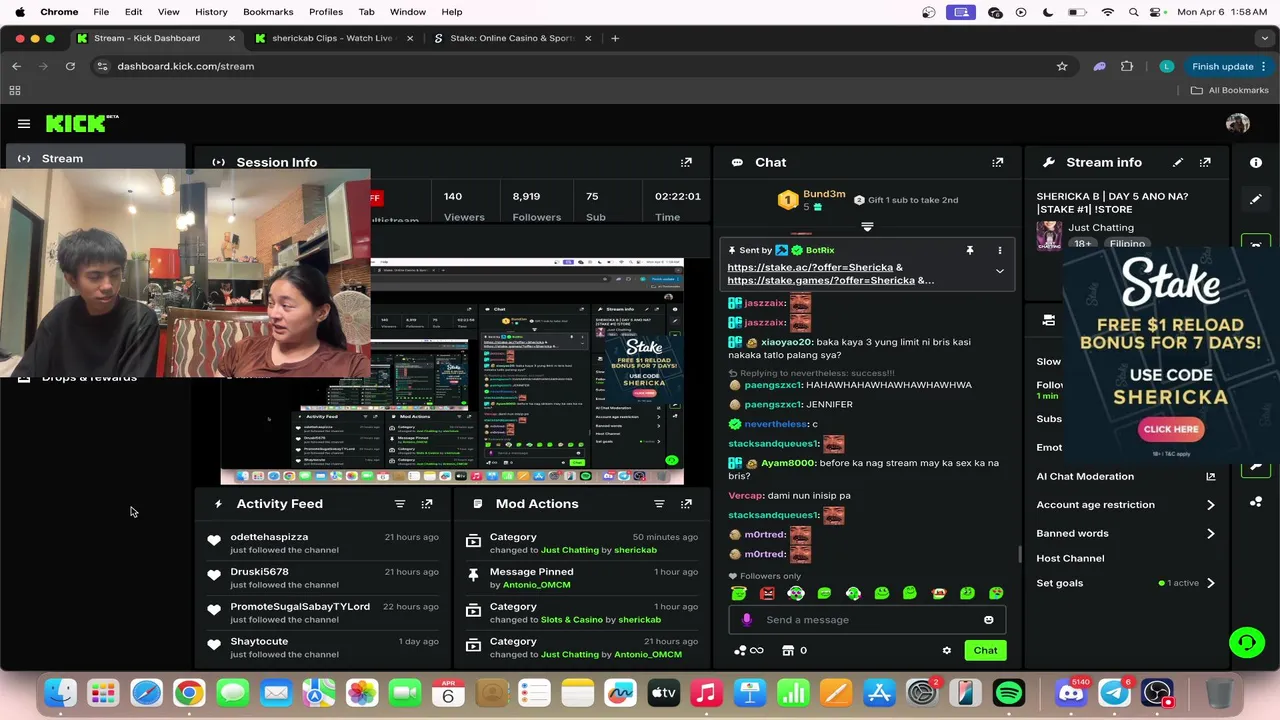Viewport: 1280px width, 720px height.
Task: Pop out the Stream info panel
Action: click(1205, 162)
